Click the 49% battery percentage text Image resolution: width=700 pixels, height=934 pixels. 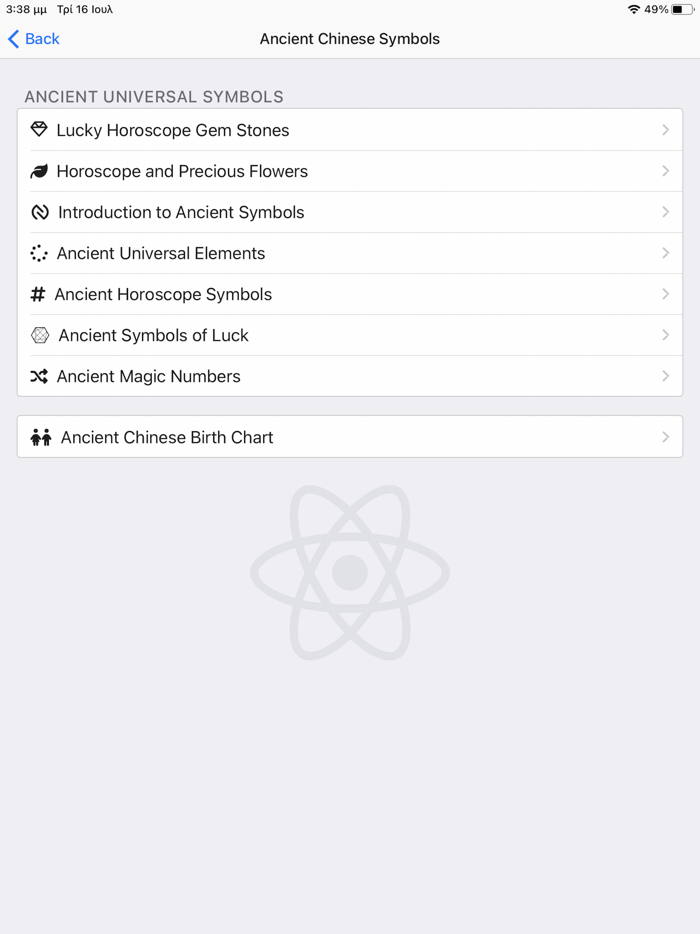(656, 8)
